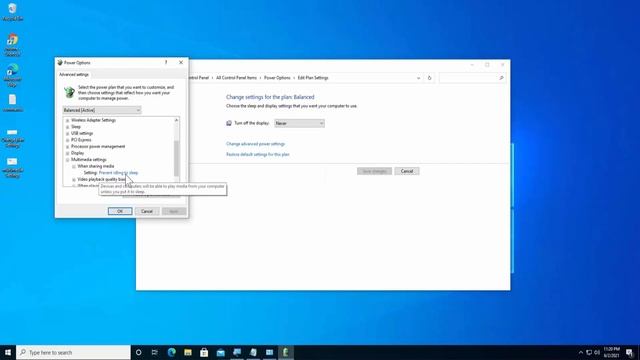This screenshot has width=640, height=360.
Task: Click the taskbar clock and date
Action: click(x=611, y=353)
